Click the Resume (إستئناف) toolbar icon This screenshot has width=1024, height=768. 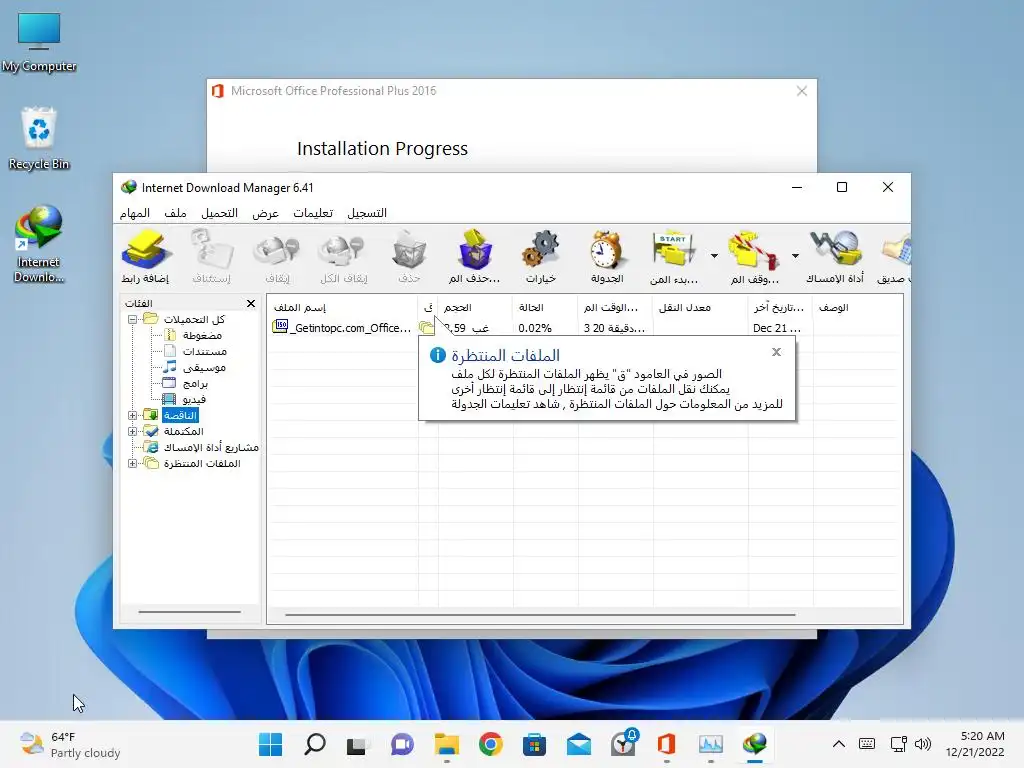coord(212,257)
